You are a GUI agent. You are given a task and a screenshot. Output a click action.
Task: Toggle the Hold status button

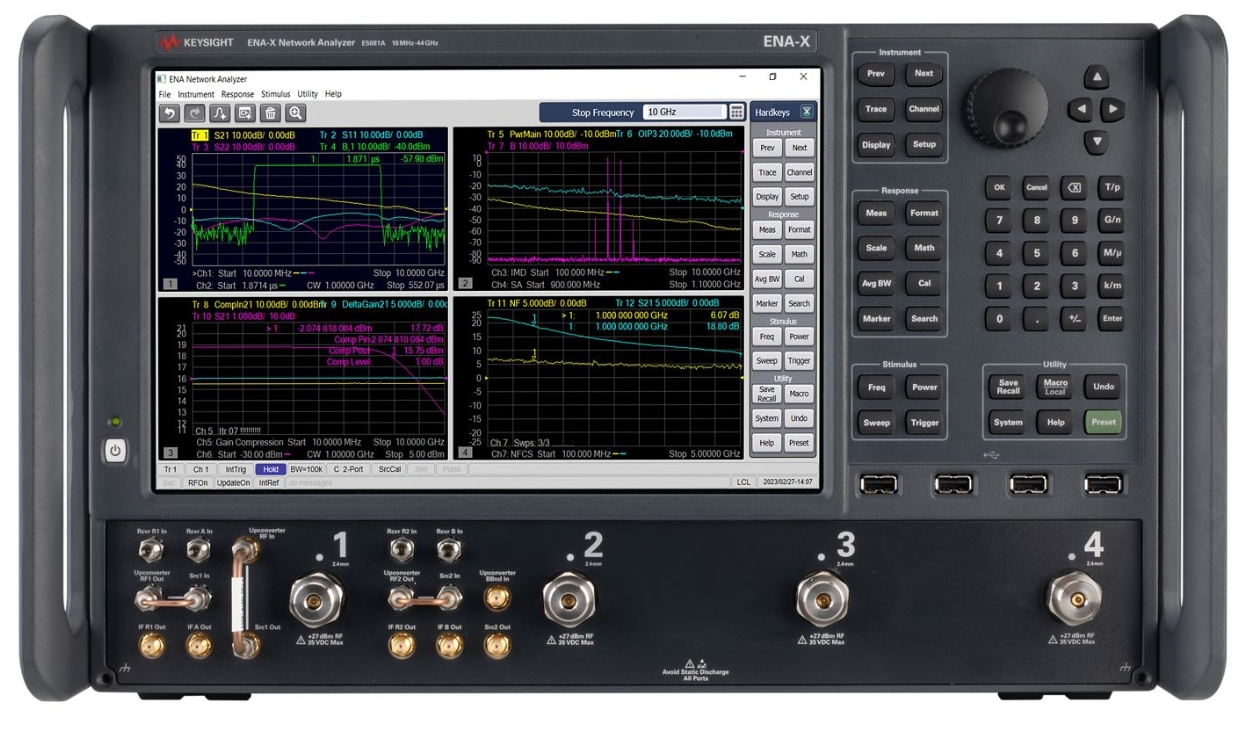point(270,469)
